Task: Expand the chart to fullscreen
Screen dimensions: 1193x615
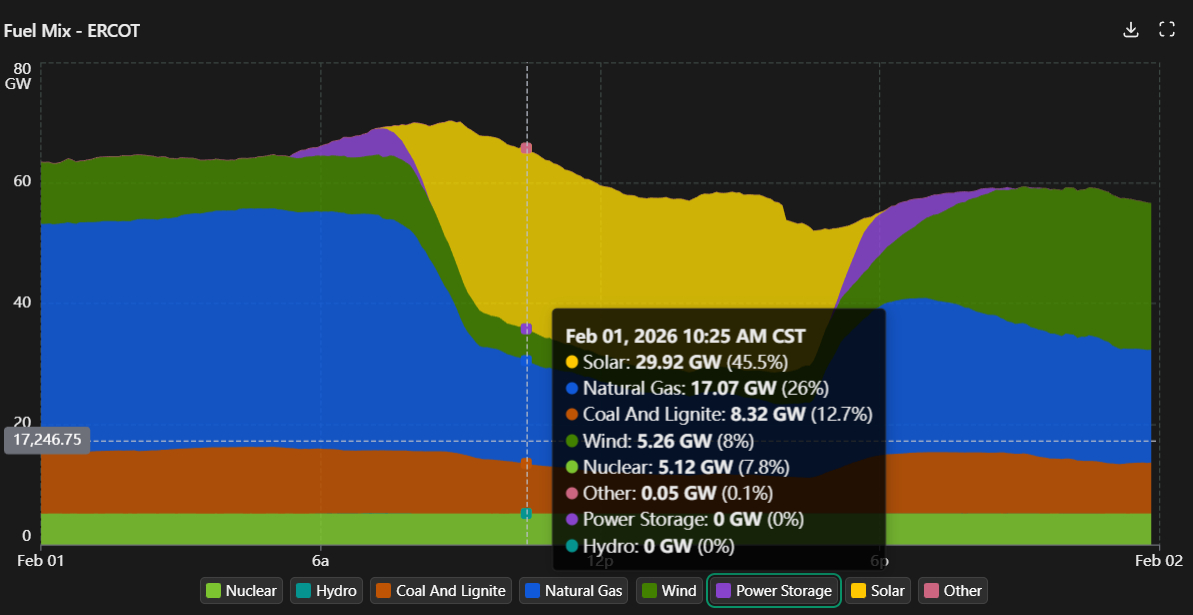Action: point(1166,30)
